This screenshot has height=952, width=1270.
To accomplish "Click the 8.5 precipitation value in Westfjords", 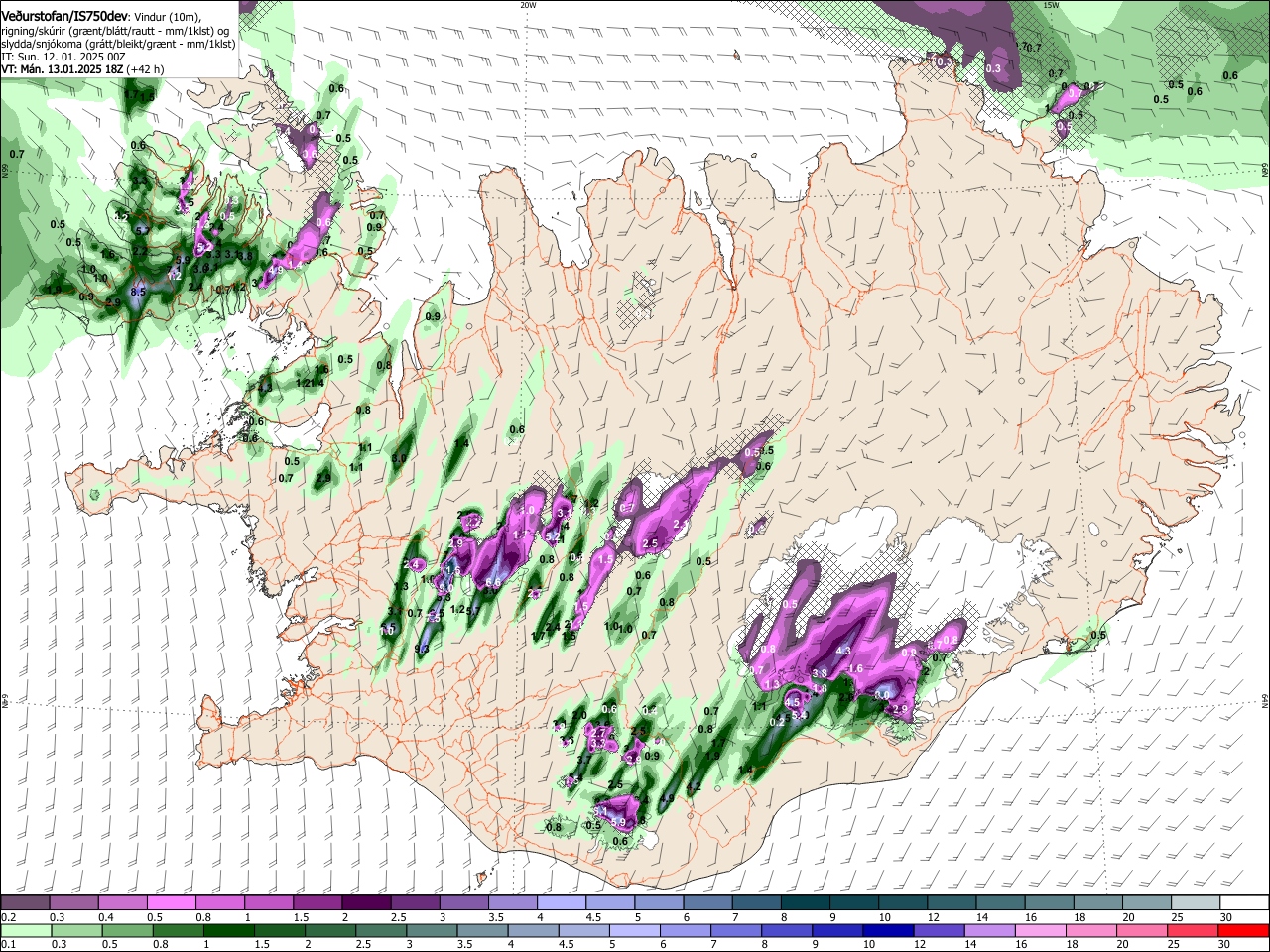I will click(x=137, y=291).
